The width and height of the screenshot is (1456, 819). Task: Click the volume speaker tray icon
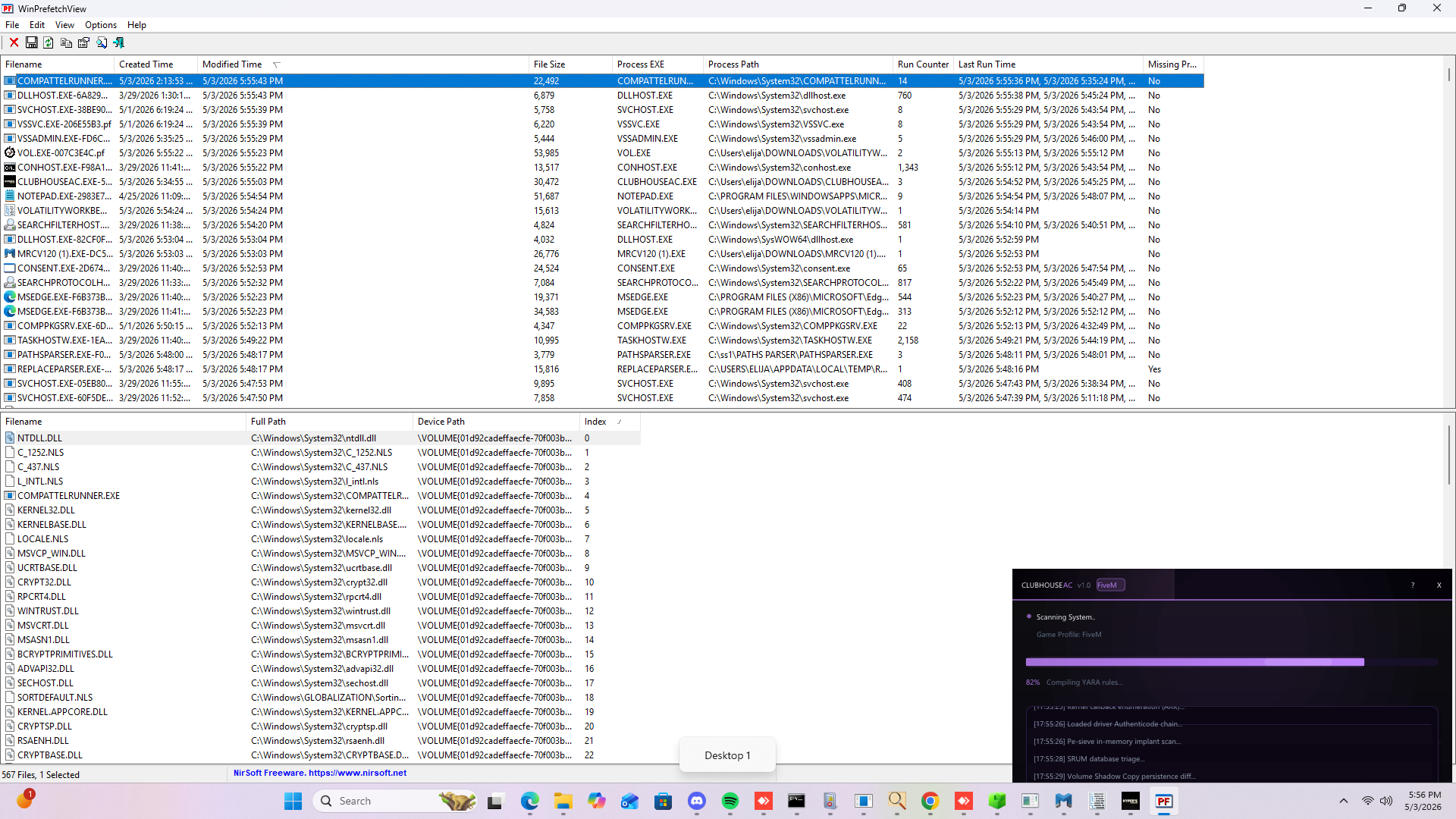[x=1386, y=801]
